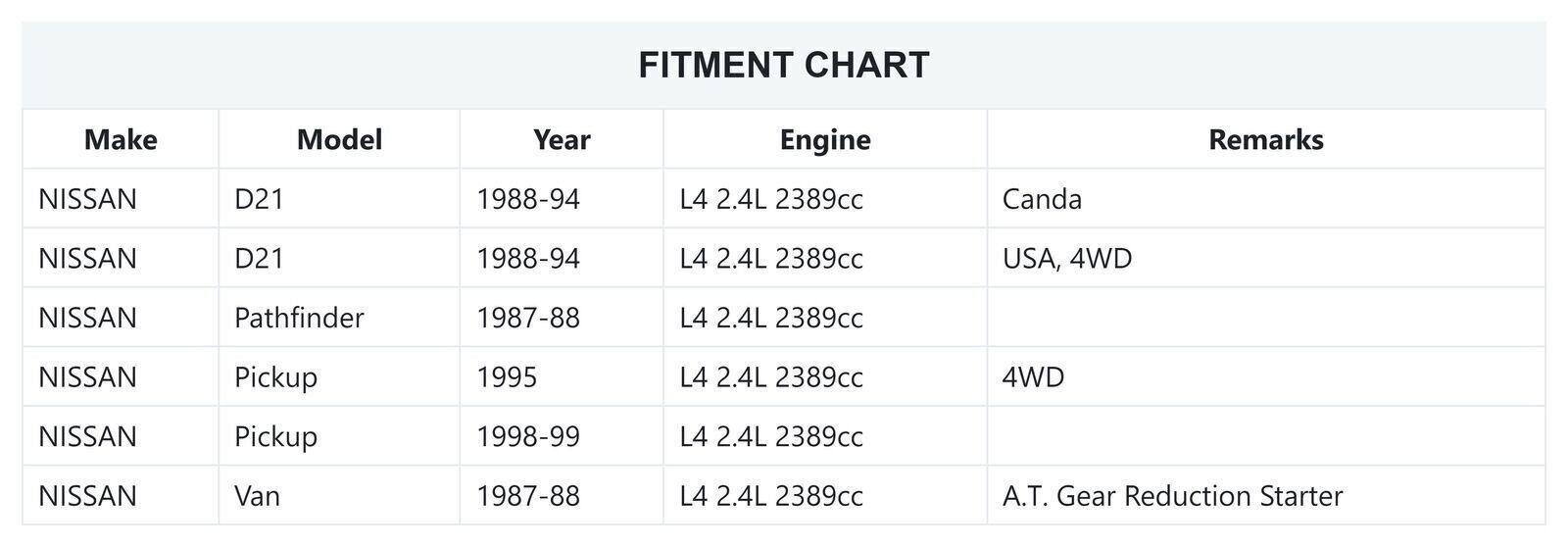Viewport: 1568px width, 547px height.
Task: Select the Model column header
Action: pos(339,139)
